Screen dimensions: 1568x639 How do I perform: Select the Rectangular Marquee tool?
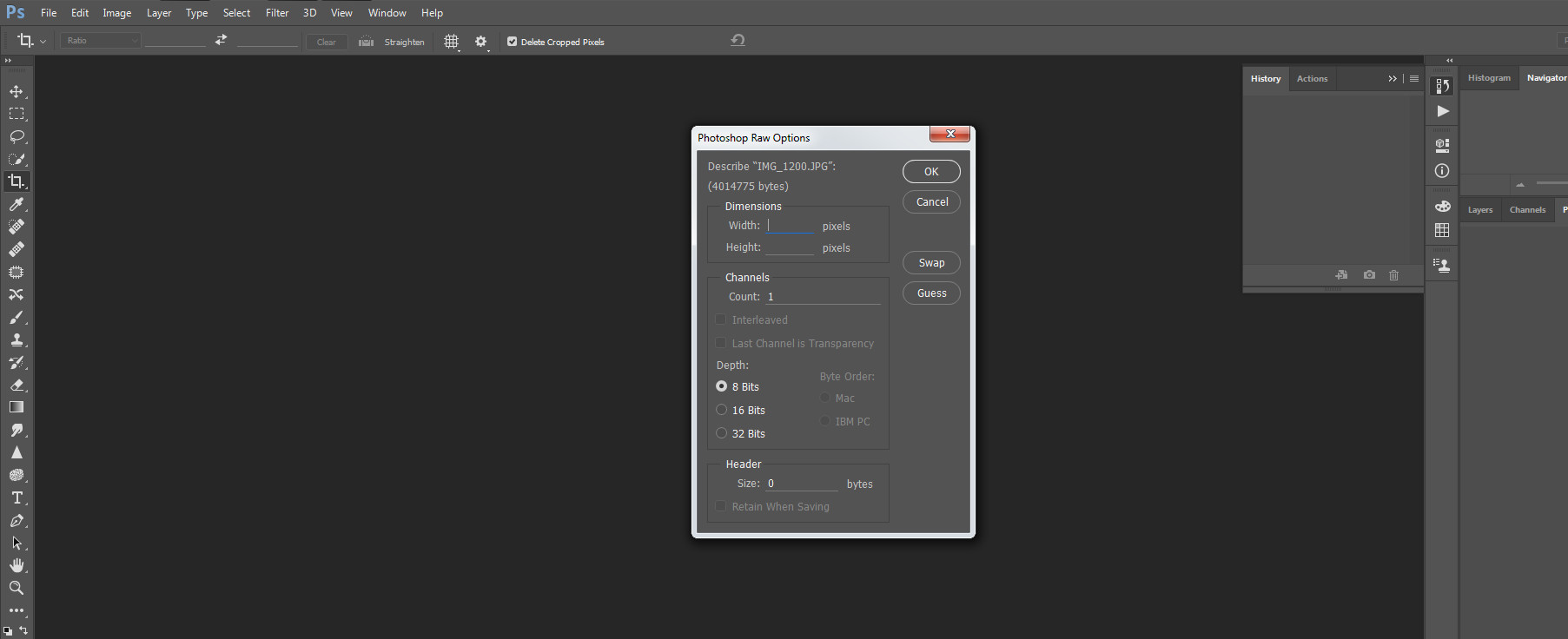click(x=17, y=114)
